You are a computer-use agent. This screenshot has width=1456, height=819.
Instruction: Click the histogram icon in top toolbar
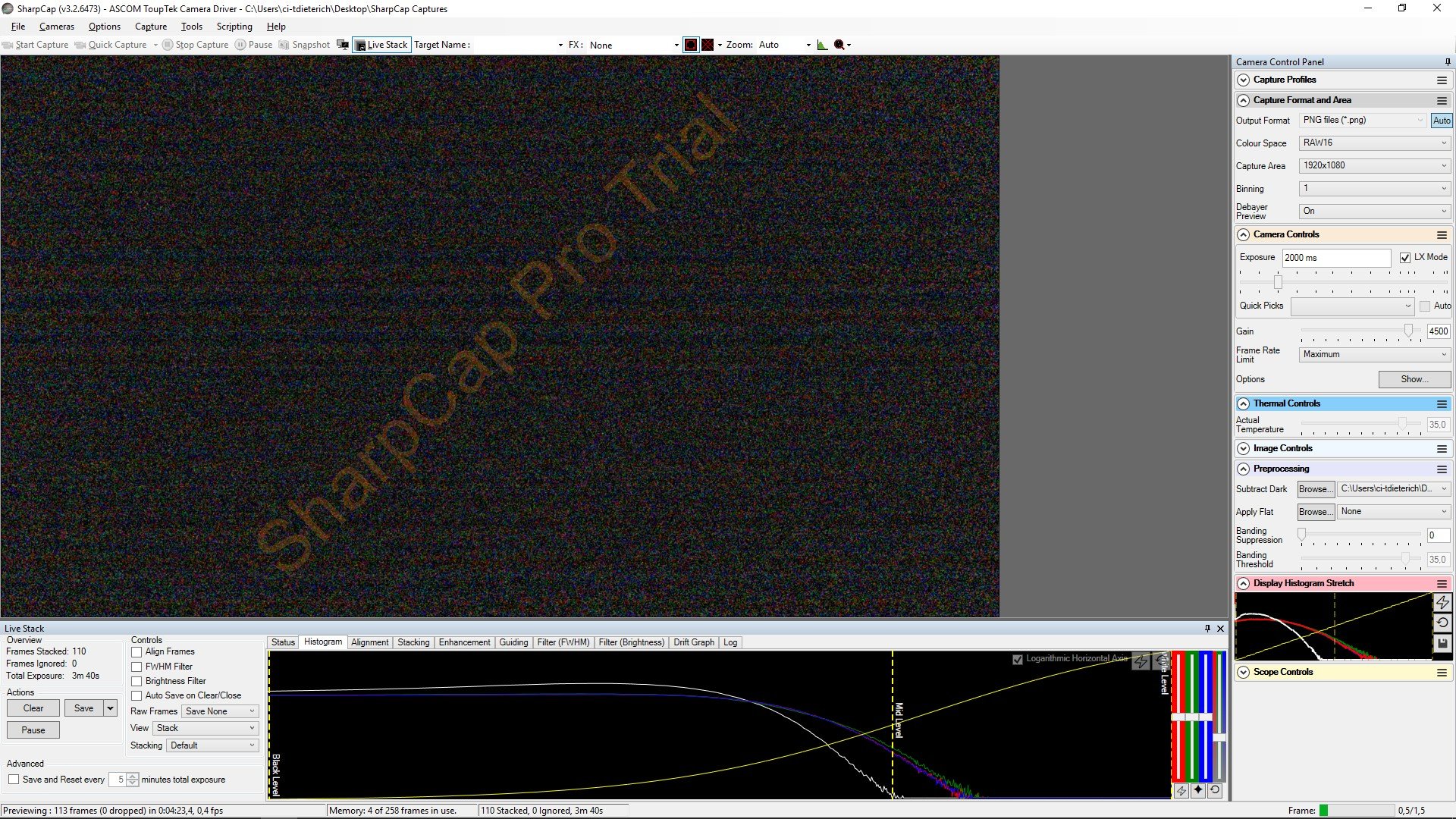click(822, 45)
